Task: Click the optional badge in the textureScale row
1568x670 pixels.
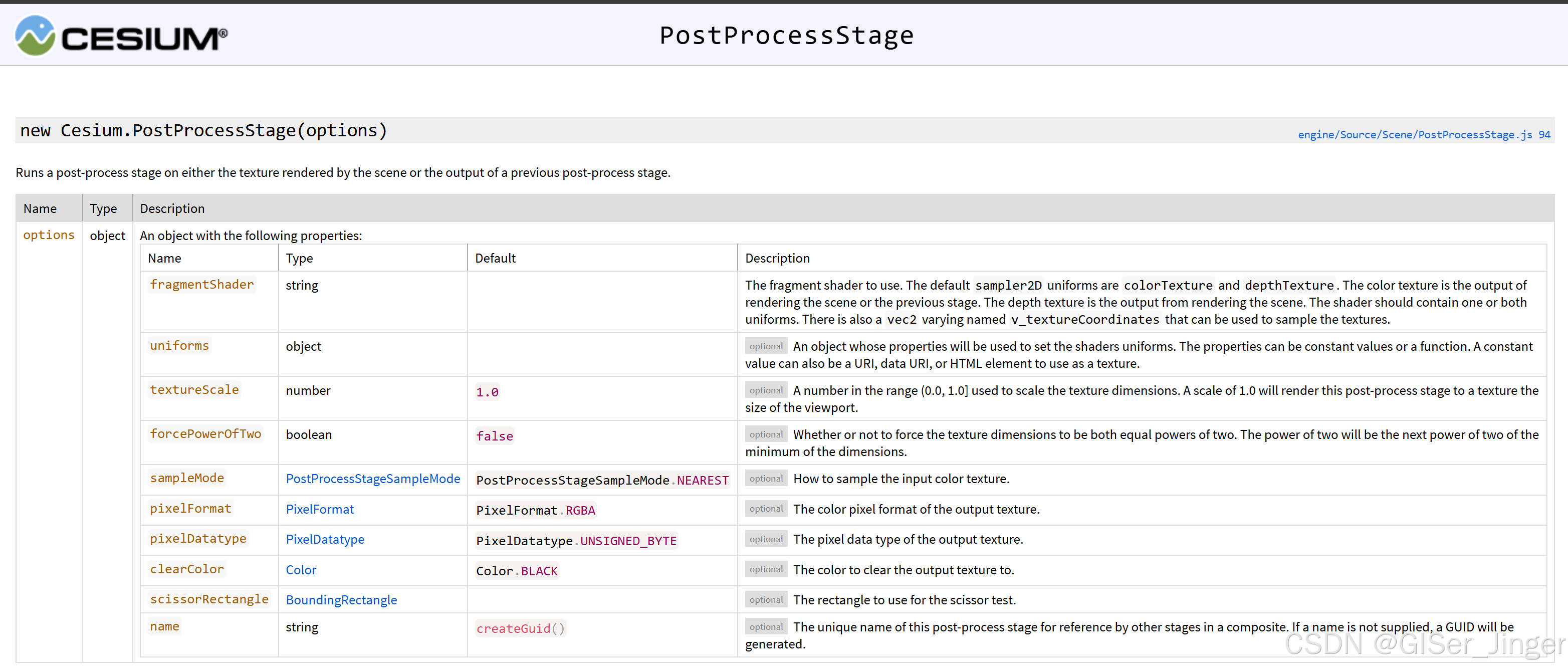Action: [x=766, y=390]
